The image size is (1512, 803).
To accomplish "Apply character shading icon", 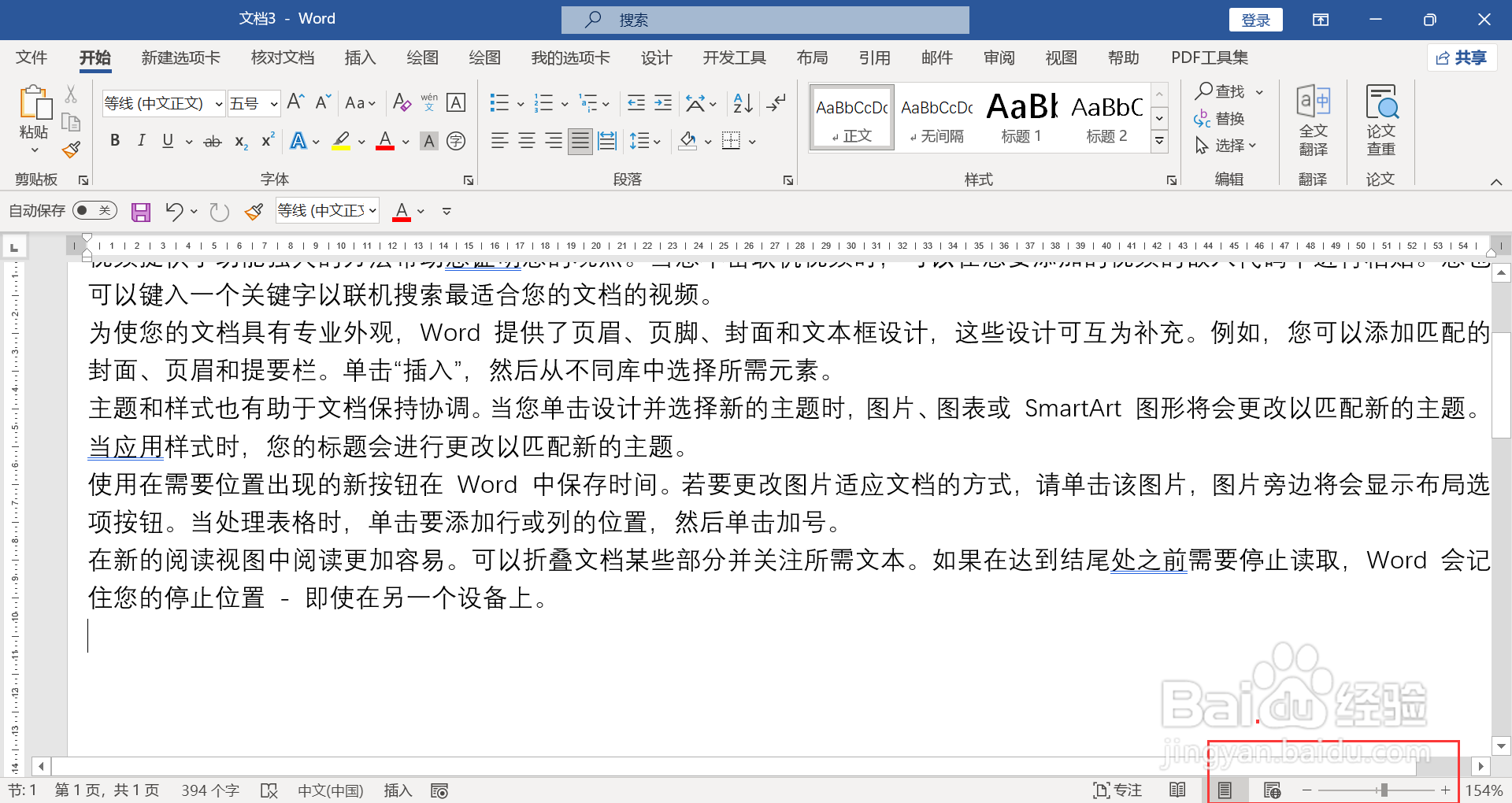I will coord(429,142).
